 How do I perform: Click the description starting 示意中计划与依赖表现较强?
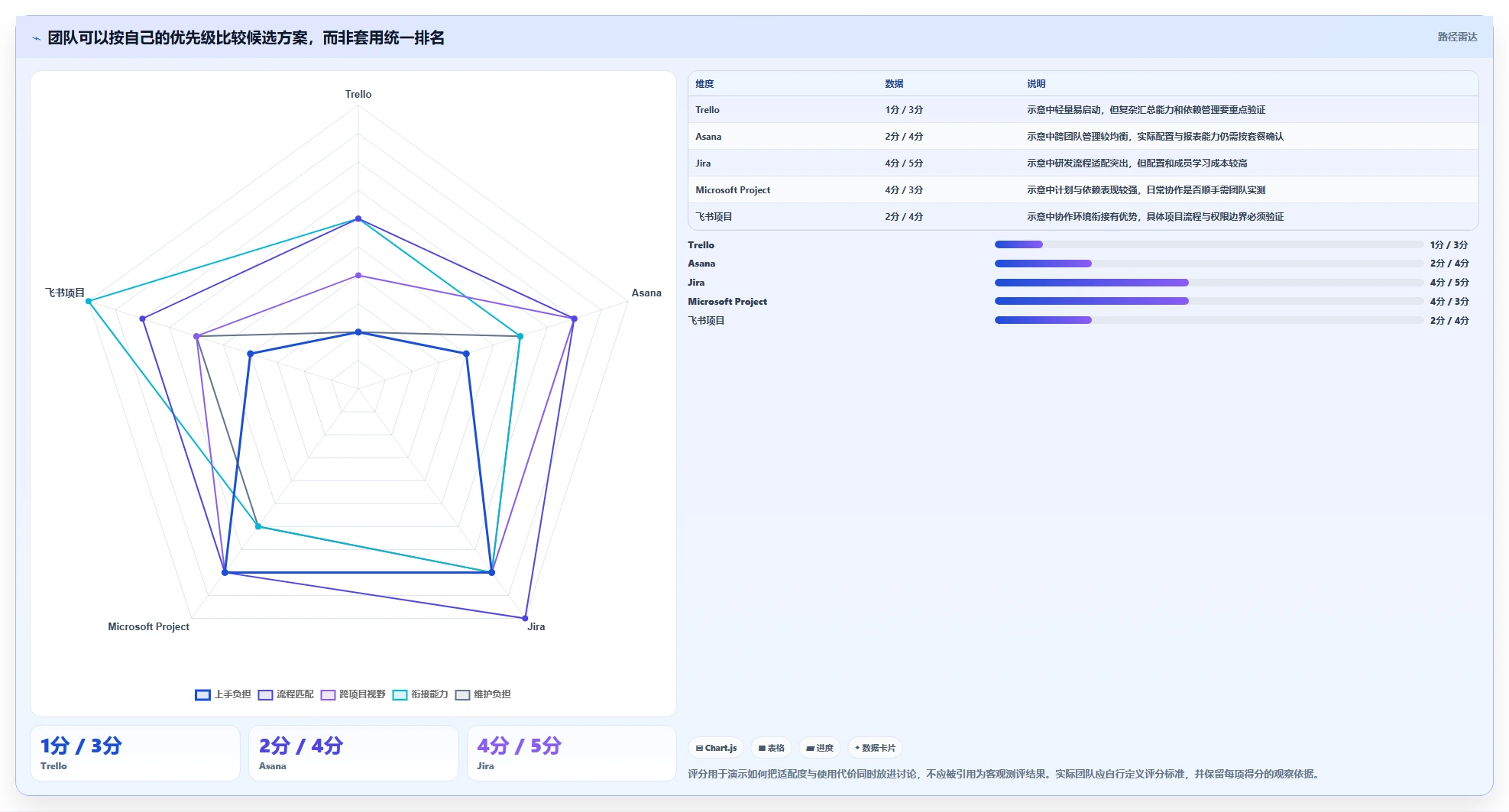point(1146,190)
